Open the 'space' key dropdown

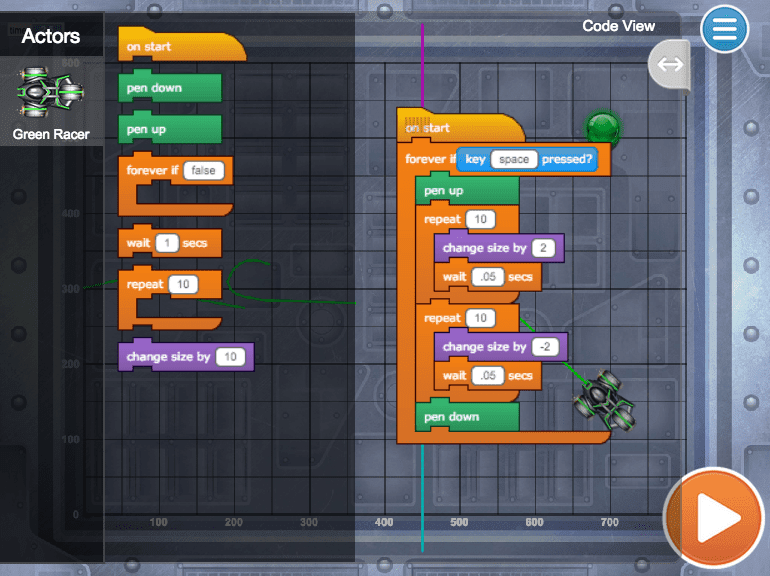click(x=513, y=159)
